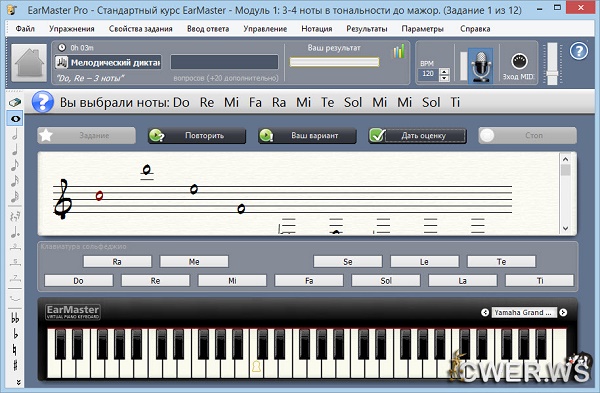The width and height of the screenshot is (600, 393).
Task: Open the Нотация menu
Action: (x=316, y=29)
